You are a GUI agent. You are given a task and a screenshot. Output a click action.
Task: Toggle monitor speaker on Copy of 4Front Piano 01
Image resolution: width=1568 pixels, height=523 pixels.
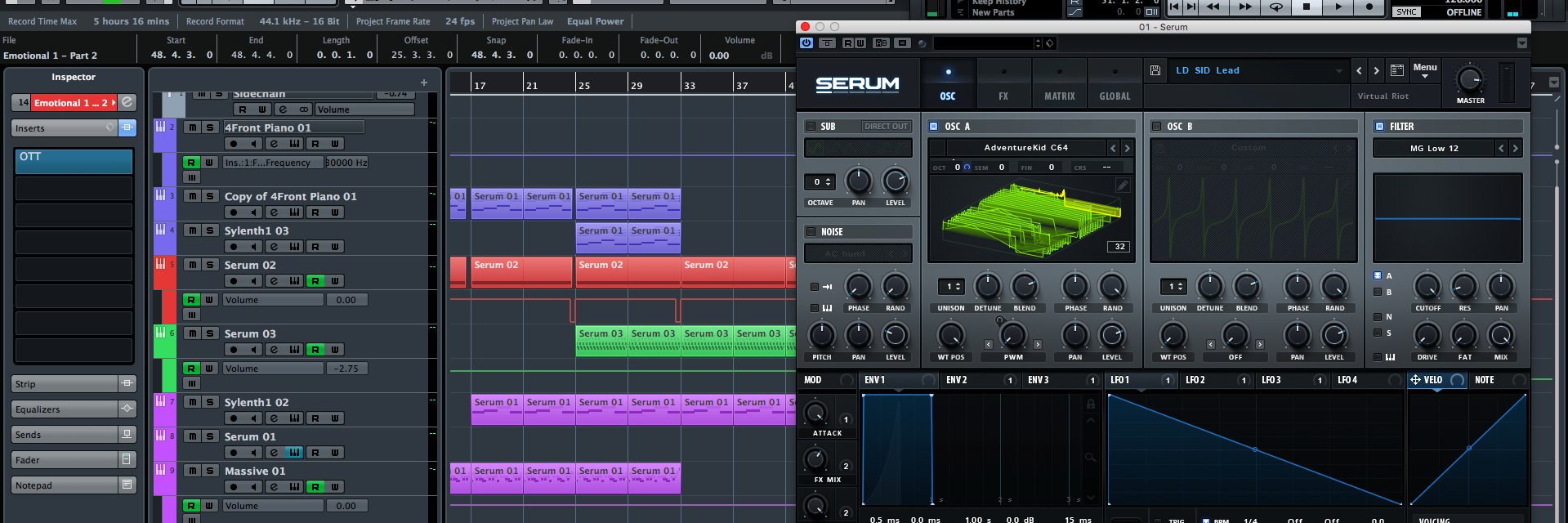tap(254, 212)
